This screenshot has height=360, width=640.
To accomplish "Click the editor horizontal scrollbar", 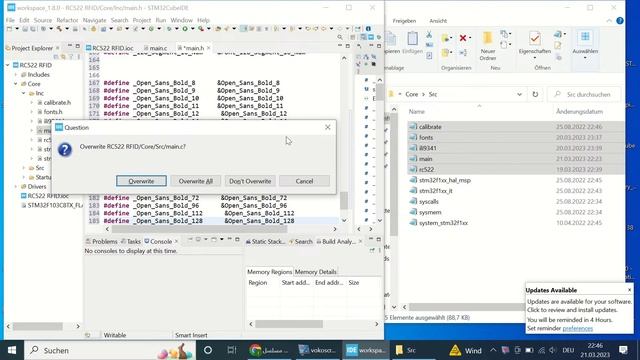I will pos(199,229).
